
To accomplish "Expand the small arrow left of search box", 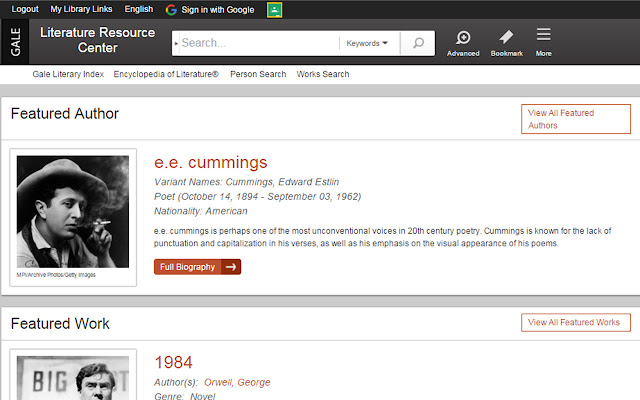I will click(x=176, y=43).
